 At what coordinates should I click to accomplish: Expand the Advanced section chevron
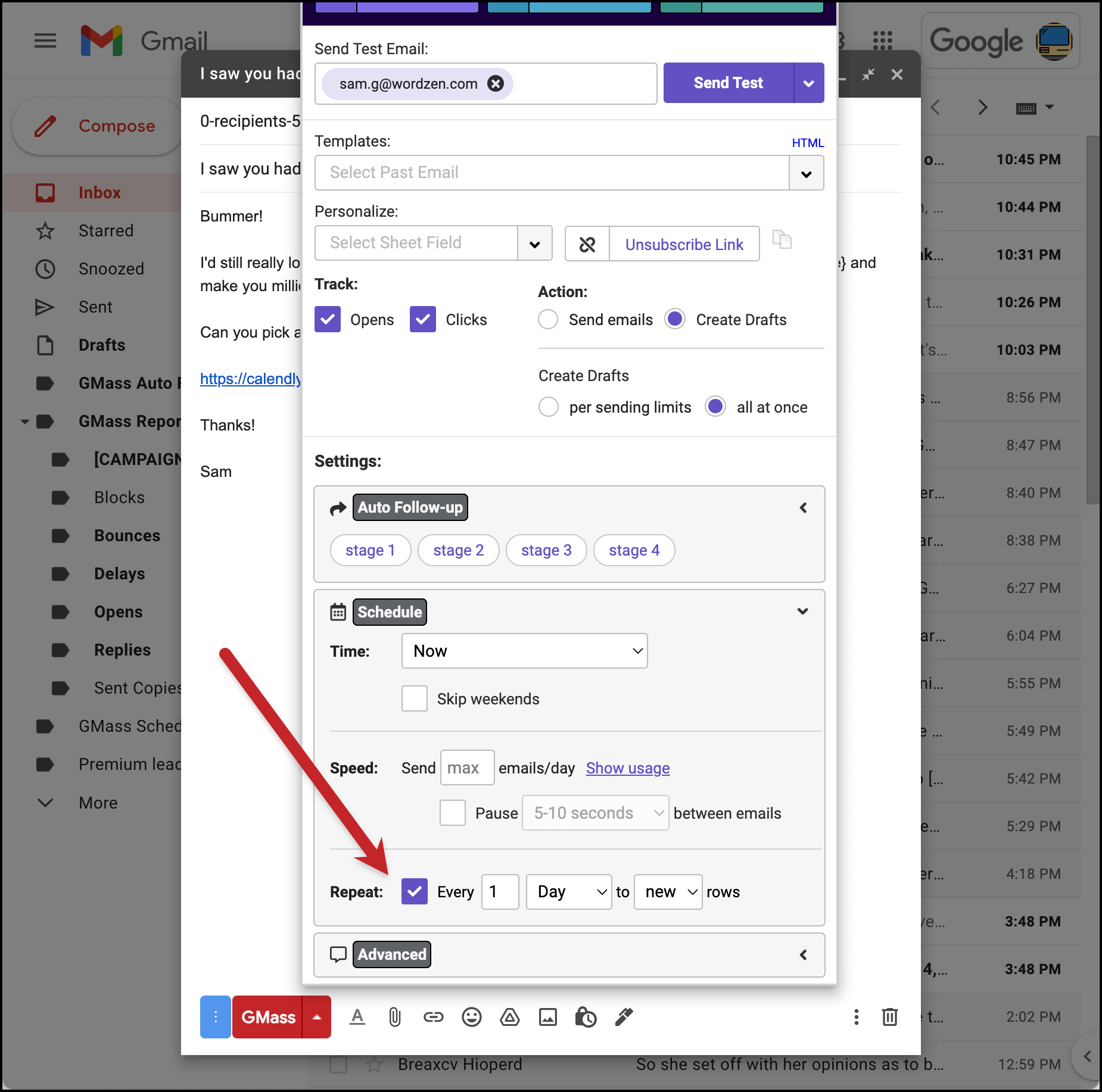coord(803,955)
